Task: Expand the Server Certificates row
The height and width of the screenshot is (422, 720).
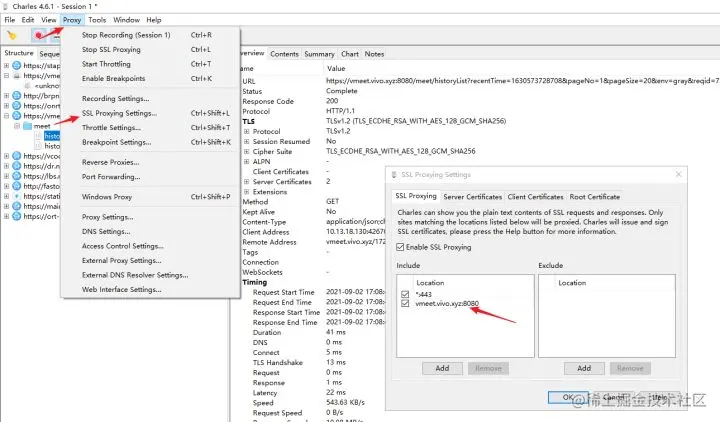Action: (247, 182)
